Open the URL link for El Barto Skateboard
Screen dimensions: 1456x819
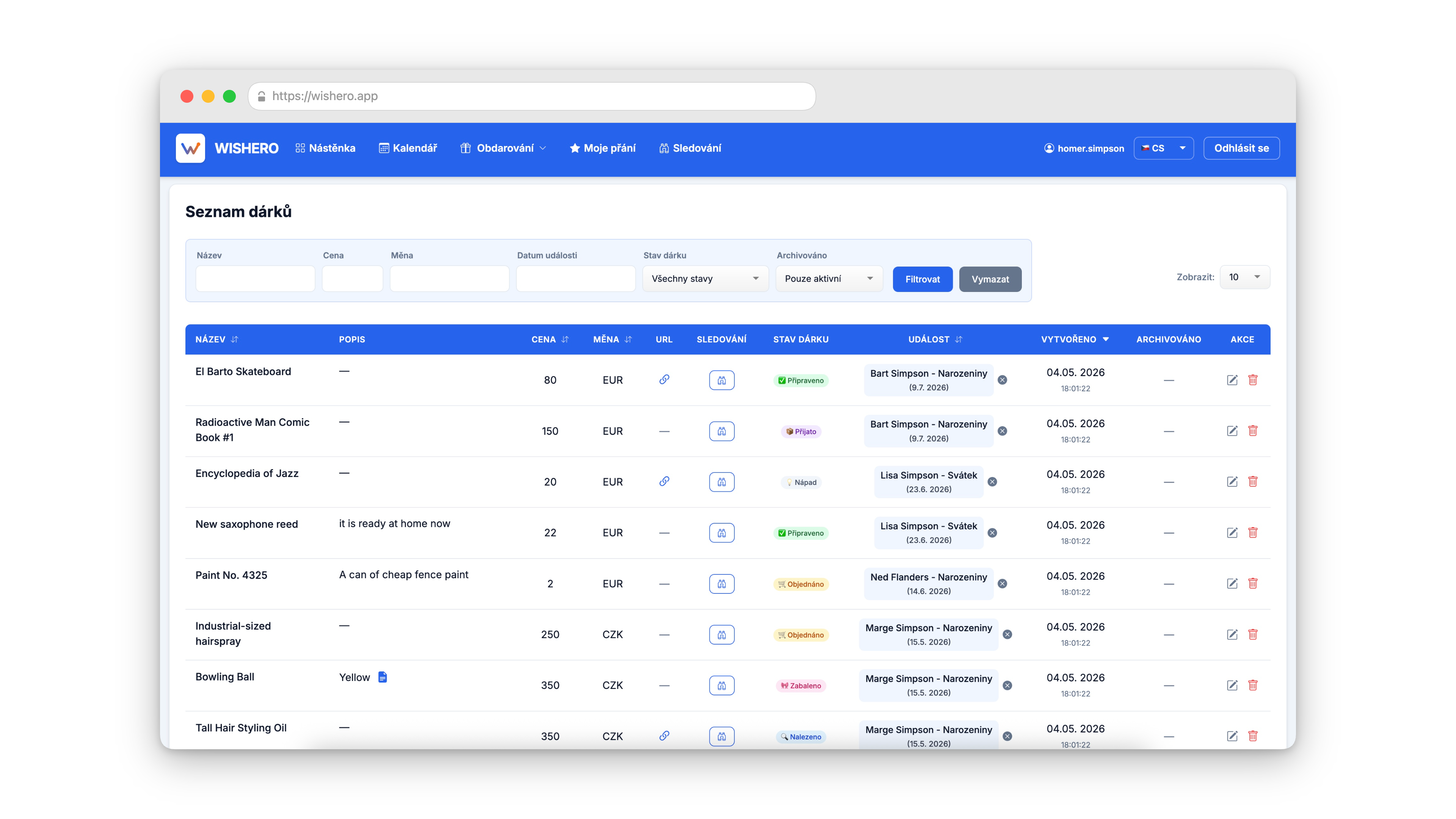click(664, 380)
